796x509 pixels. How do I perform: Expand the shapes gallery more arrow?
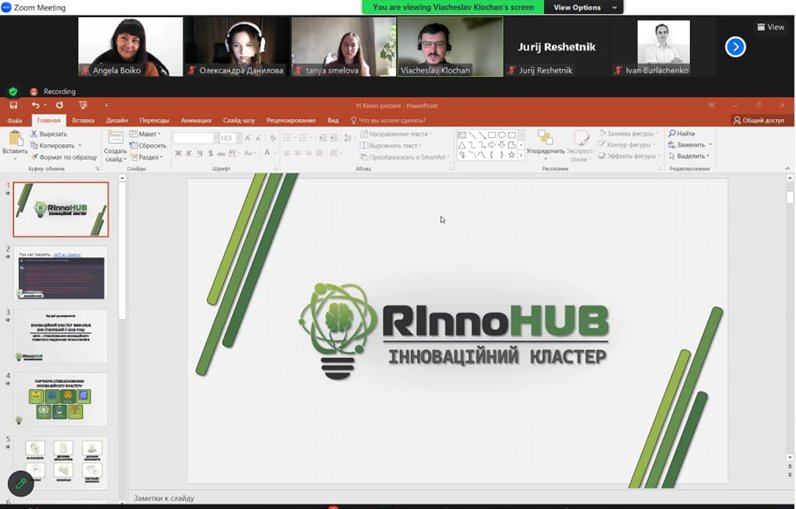point(520,156)
